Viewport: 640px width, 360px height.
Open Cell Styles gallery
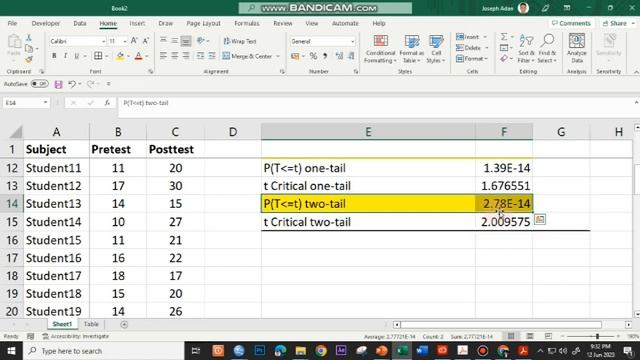pyautogui.click(x=436, y=49)
